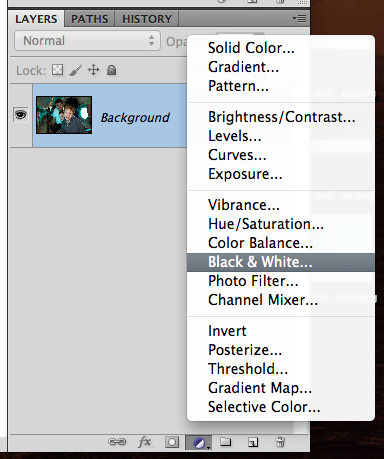Switch to the Paths tab
The height and width of the screenshot is (459, 384).
pyautogui.click(x=90, y=19)
